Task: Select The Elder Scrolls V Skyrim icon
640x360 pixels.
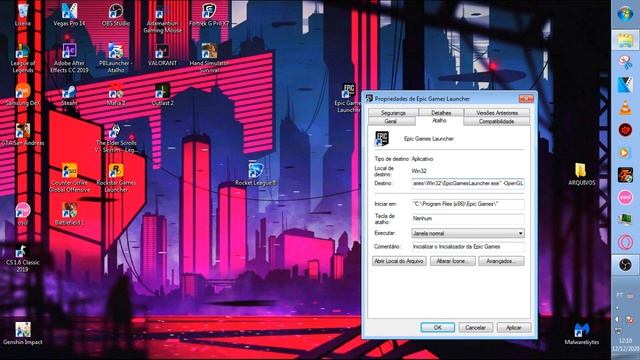Action: pos(116,138)
